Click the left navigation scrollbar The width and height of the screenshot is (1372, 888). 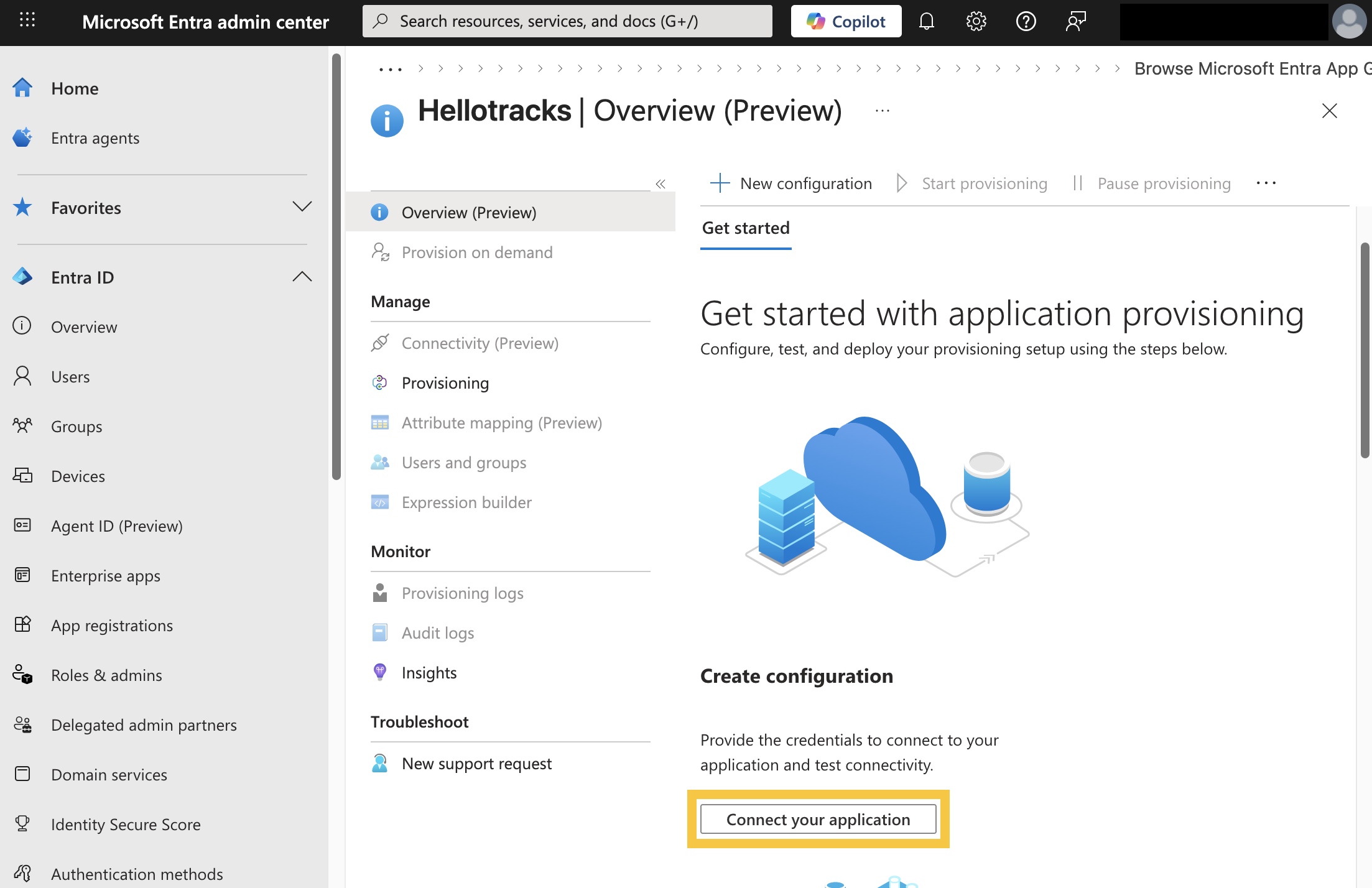click(336, 267)
